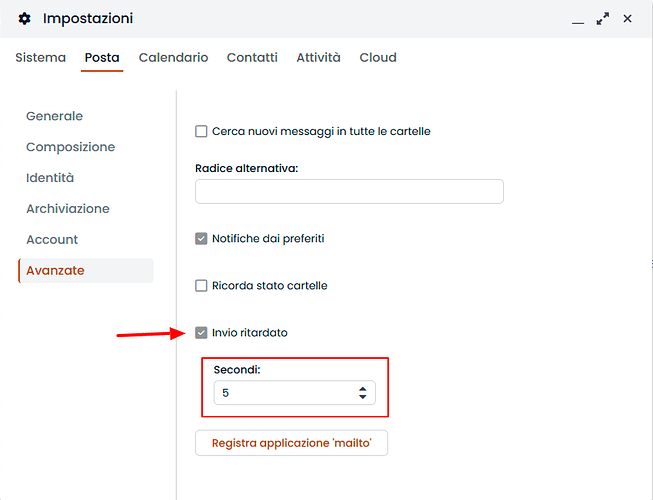The height and width of the screenshot is (500, 653).
Task: Click the settings gear icon in title bar
Action: click(25, 19)
